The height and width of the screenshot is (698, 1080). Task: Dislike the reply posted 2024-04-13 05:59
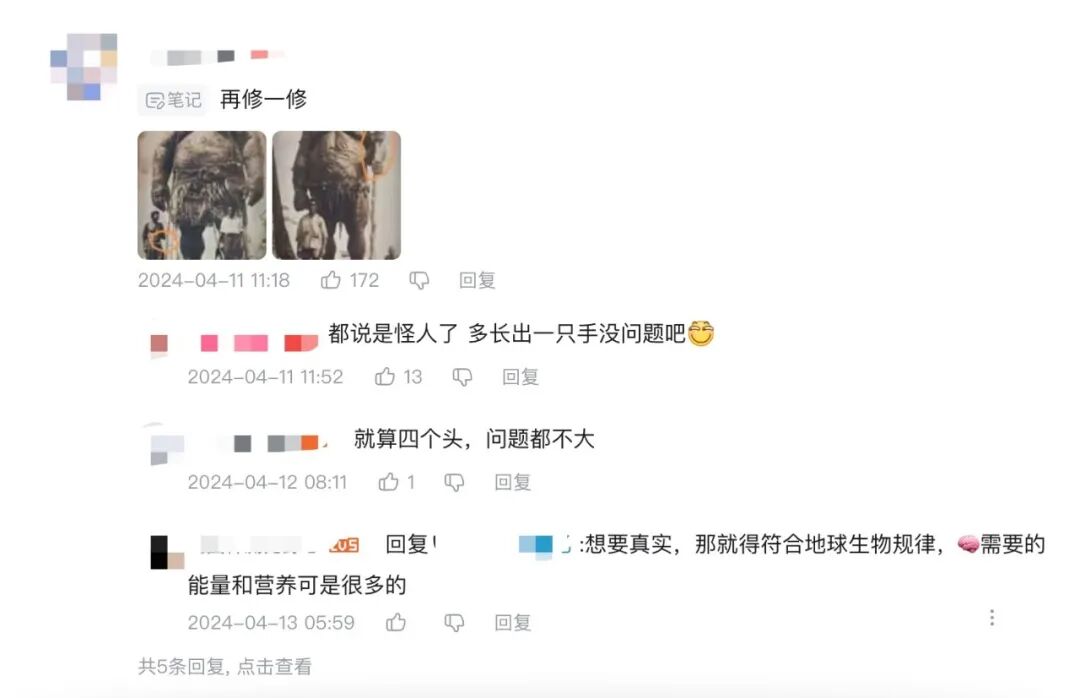[454, 623]
